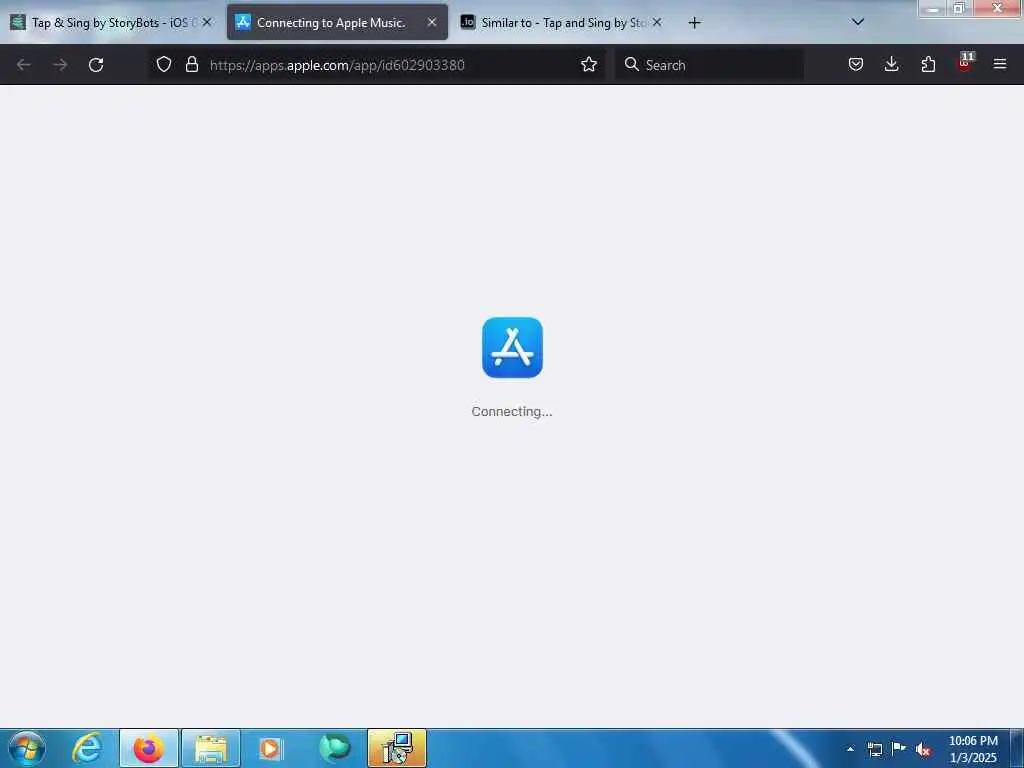The image size is (1024, 768).
Task: Go back with the back arrow
Action: pos(24,65)
